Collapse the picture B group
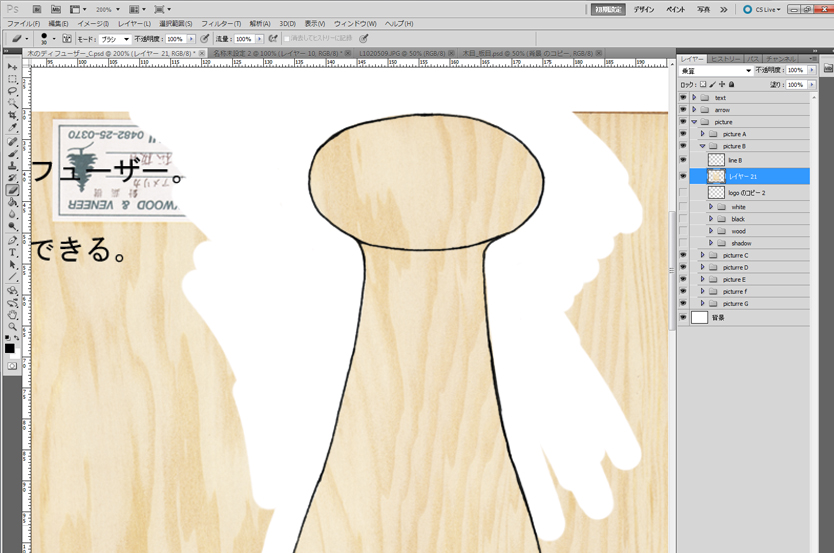Image resolution: width=834 pixels, height=553 pixels. [x=702, y=146]
